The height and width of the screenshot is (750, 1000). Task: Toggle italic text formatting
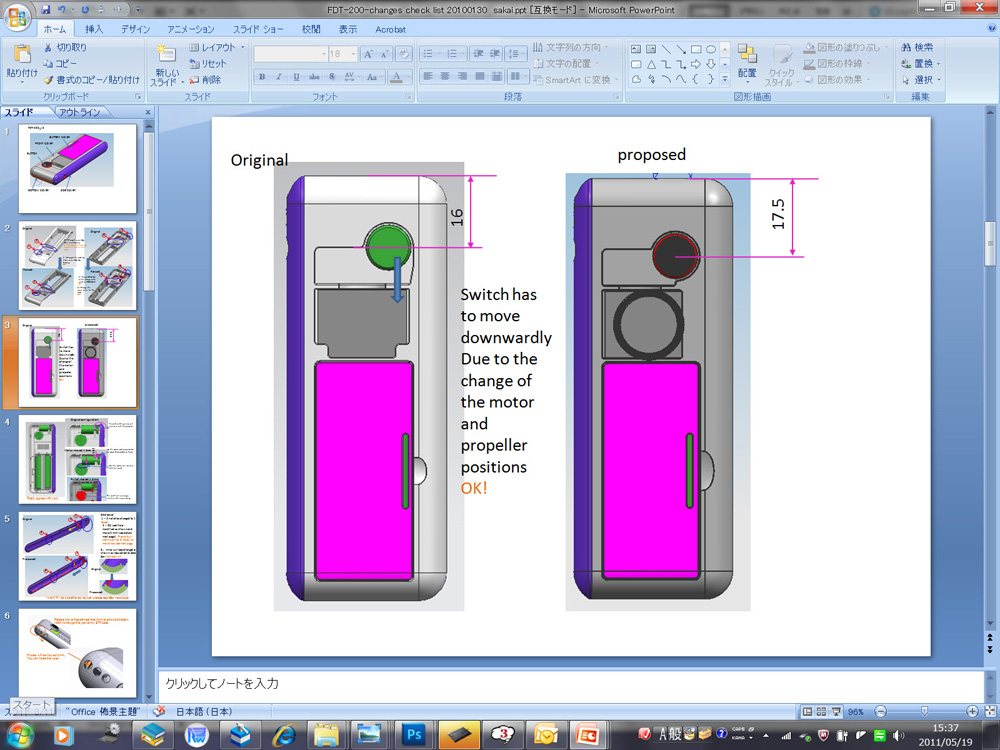[278, 77]
